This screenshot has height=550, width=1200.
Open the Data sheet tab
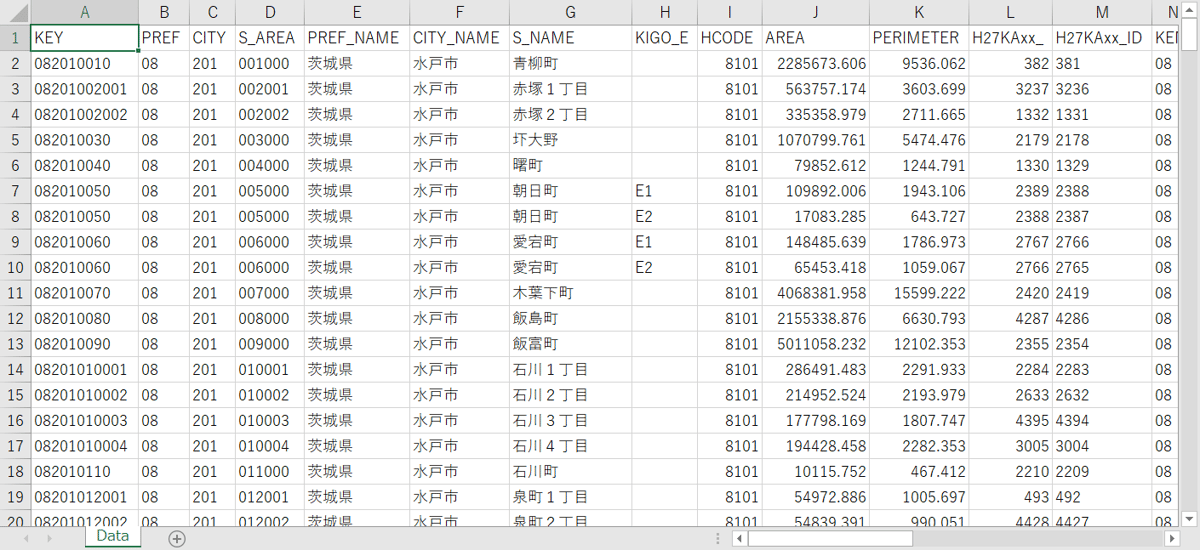pyautogui.click(x=113, y=537)
